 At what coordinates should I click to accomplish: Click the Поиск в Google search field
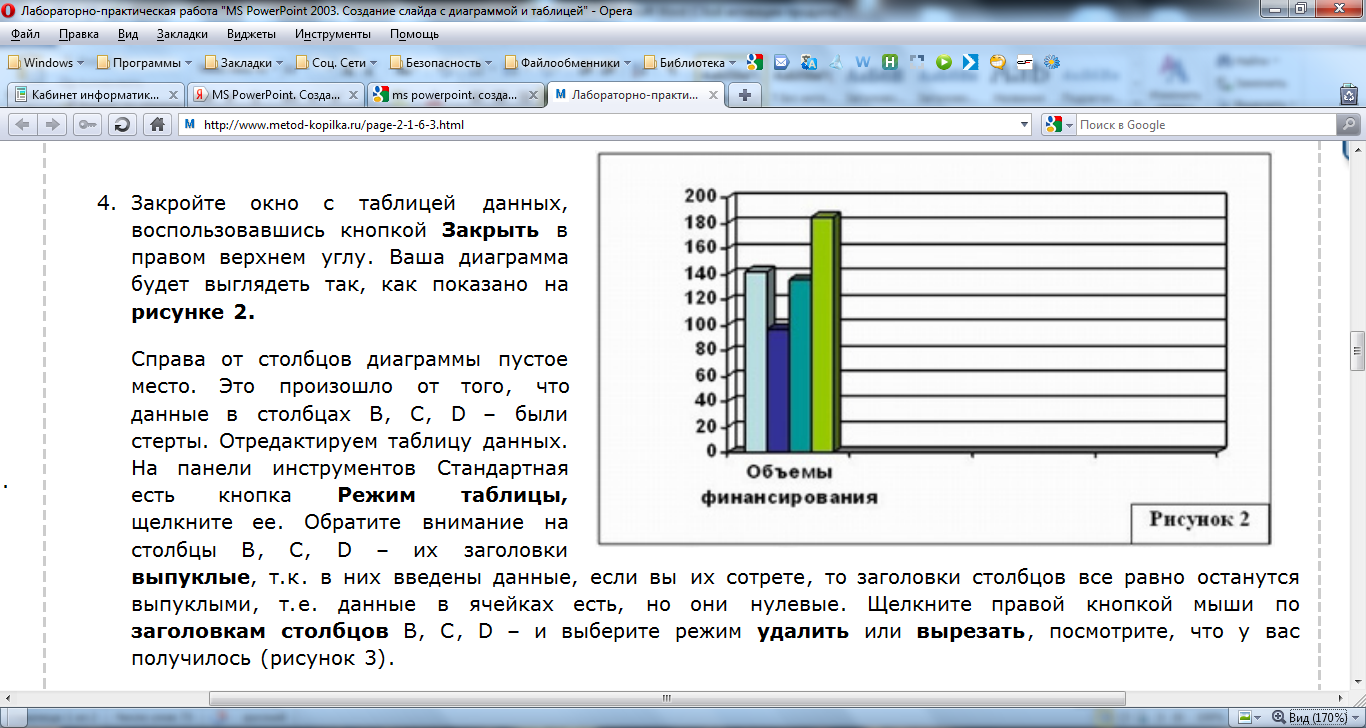click(x=1205, y=125)
